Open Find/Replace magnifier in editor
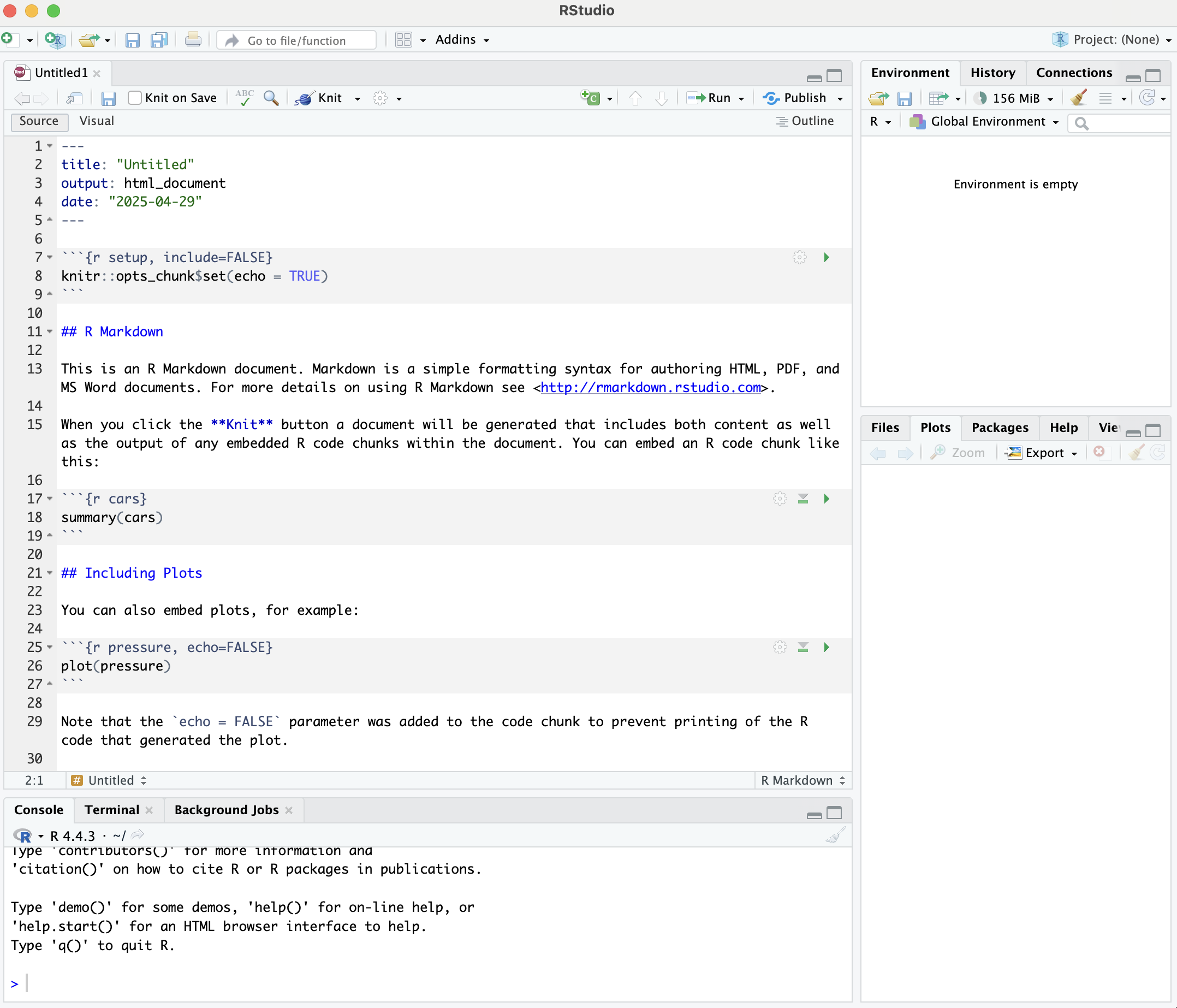The width and height of the screenshot is (1177, 1008). [271, 98]
